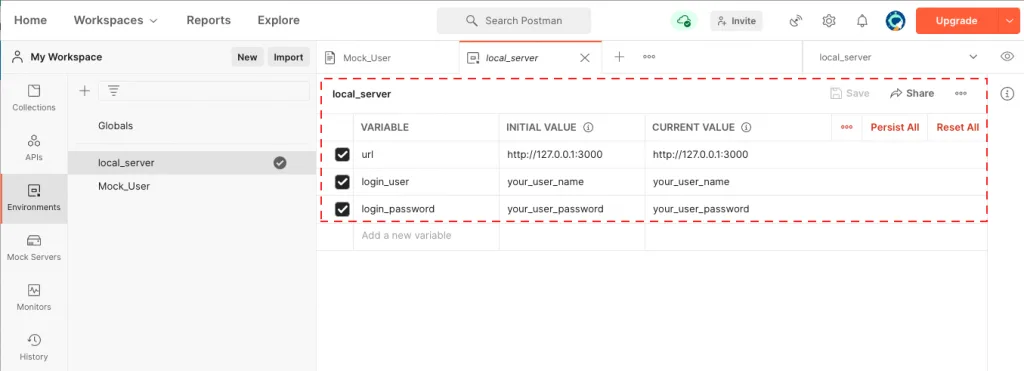This screenshot has height=371, width=1024.
Task: Click the cloud sync status icon
Action: (x=684, y=21)
